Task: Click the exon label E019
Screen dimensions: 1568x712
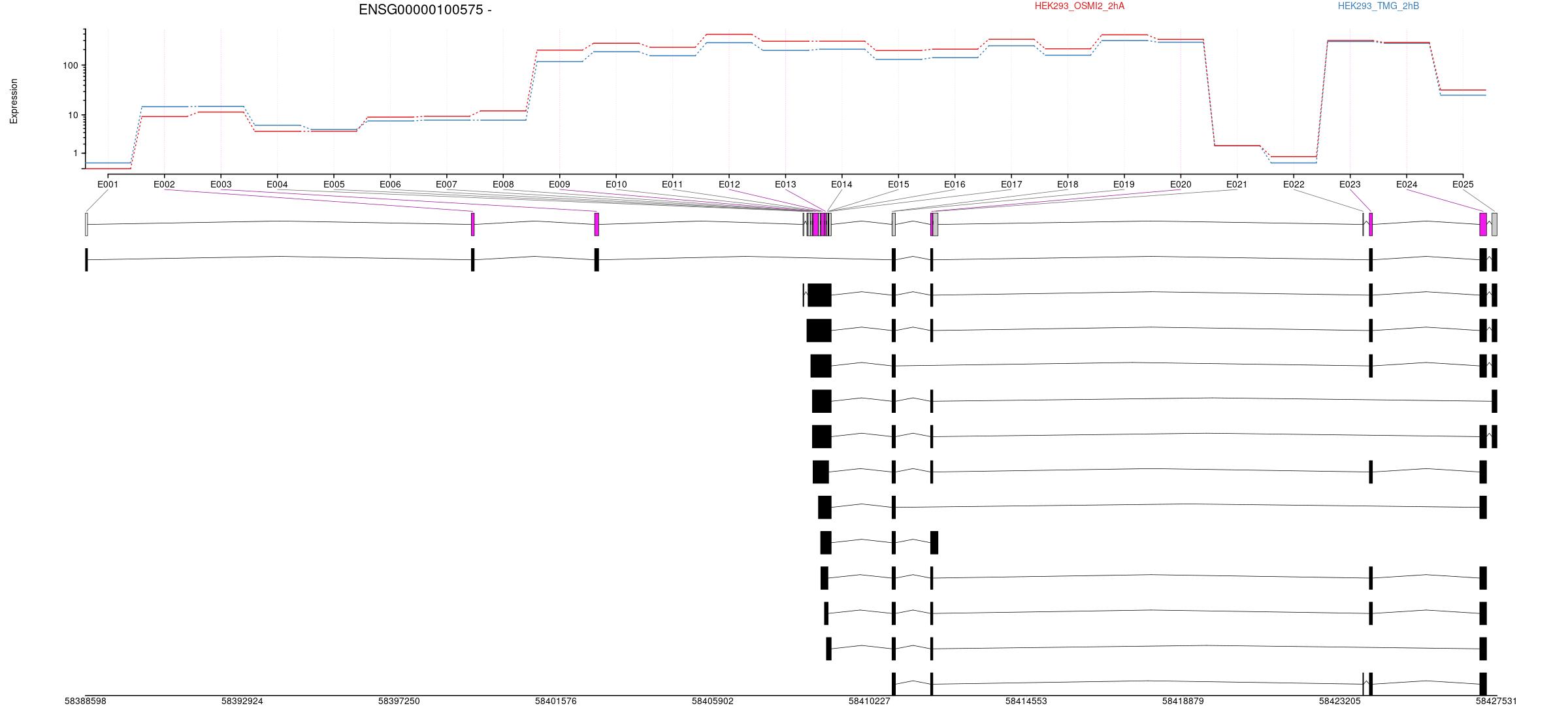Action: coord(1124,184)
